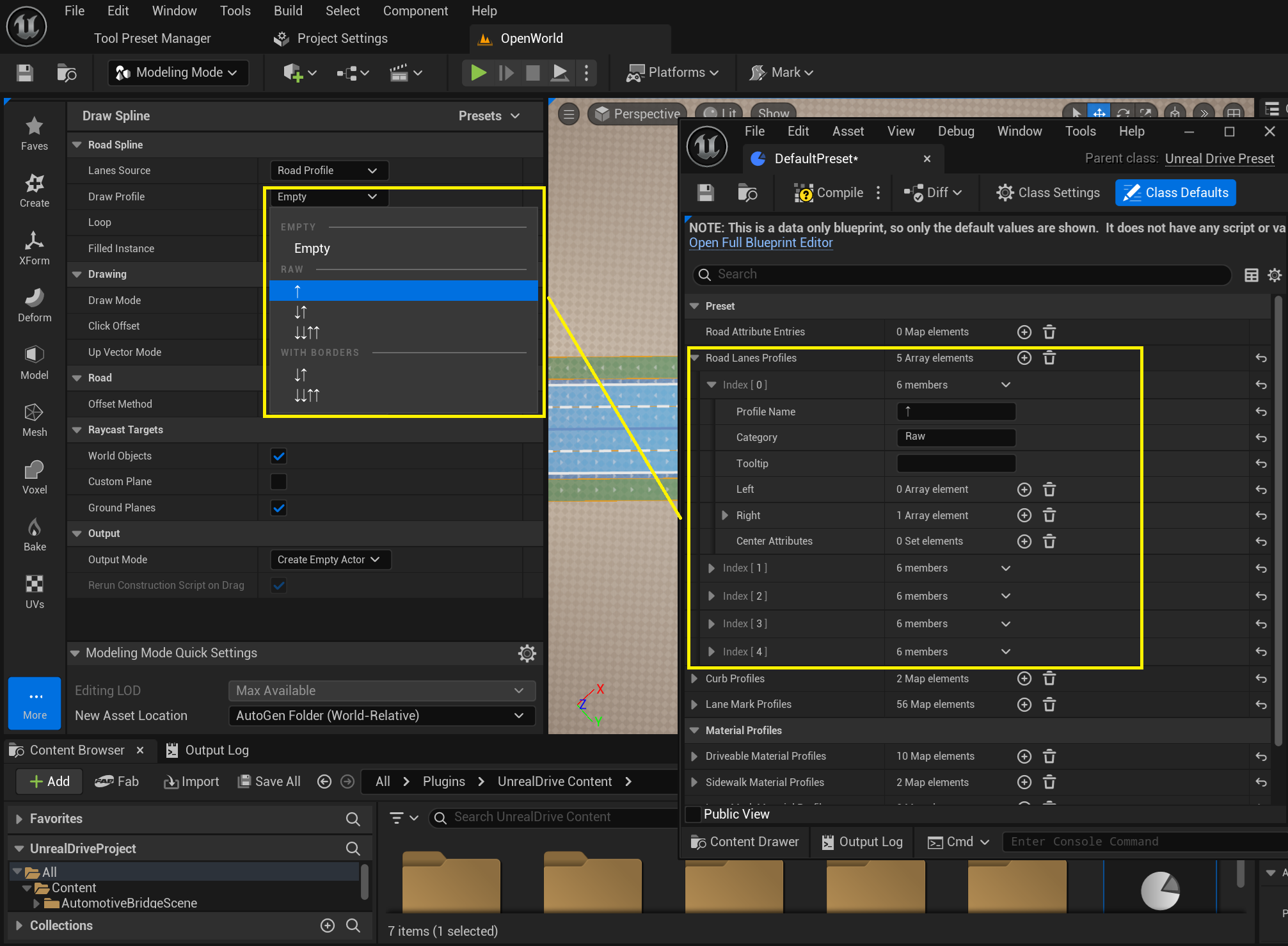
Task: Click the Stop simulation button
Action: (532, 73)
